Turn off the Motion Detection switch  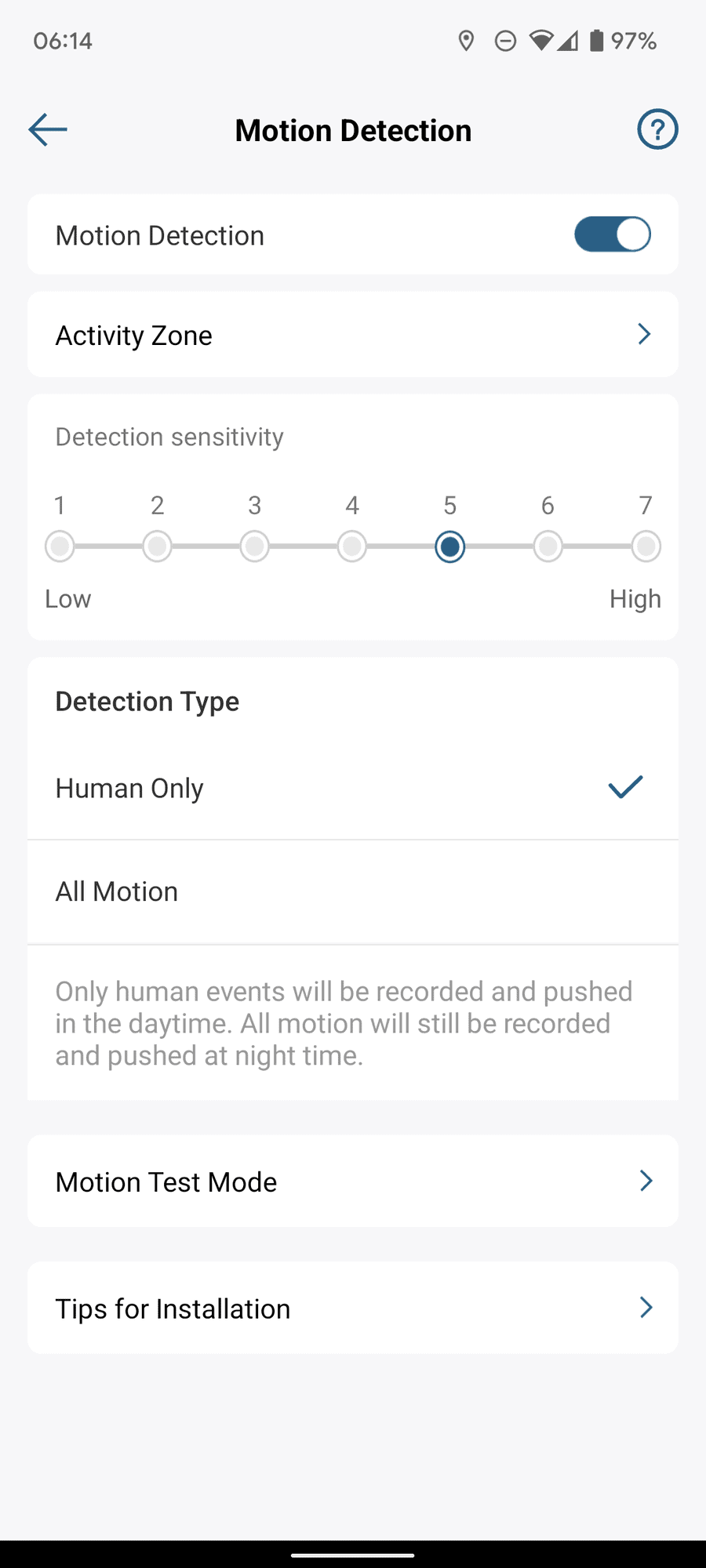click(612, 234)
